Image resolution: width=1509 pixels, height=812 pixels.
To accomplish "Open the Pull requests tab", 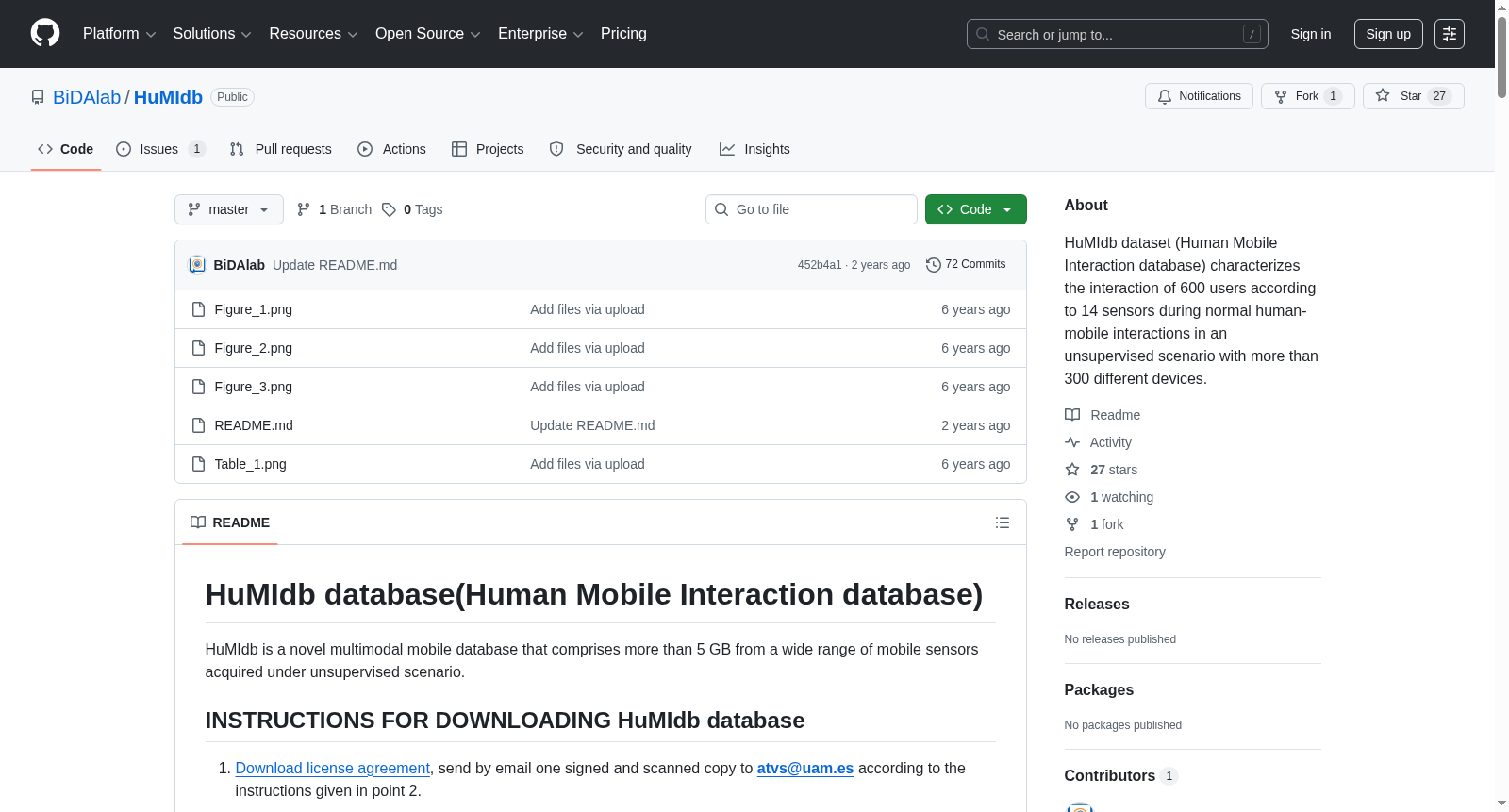I will click(281, 149).
